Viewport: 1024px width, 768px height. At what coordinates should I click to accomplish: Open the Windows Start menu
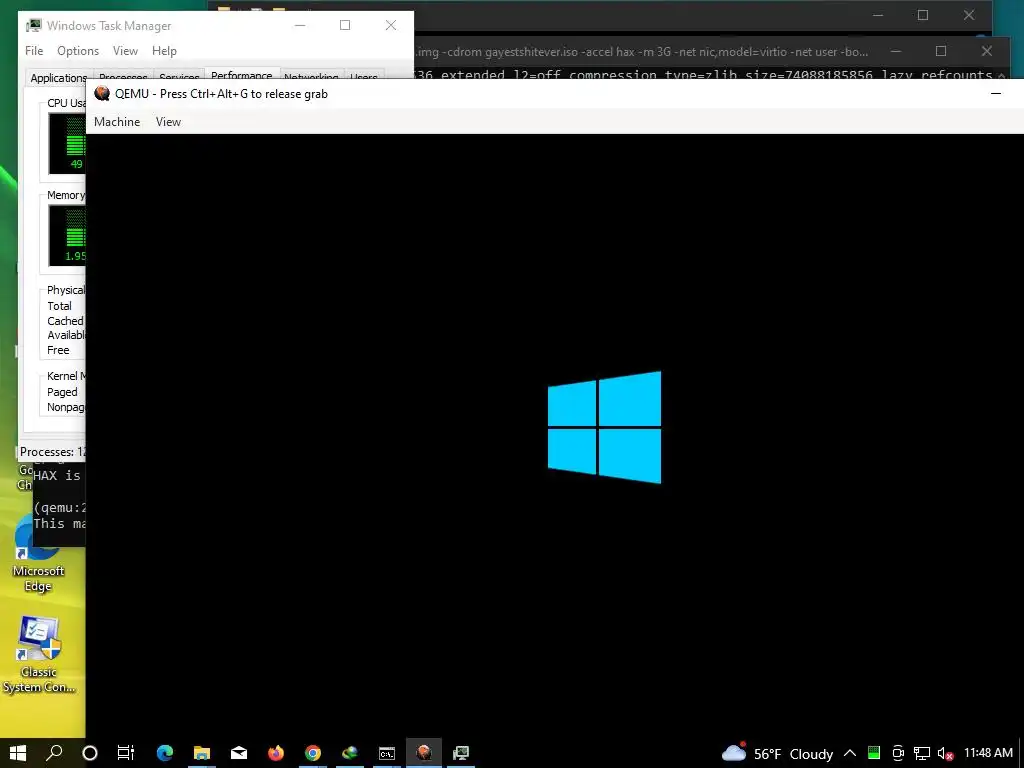pyautogui.click(x=18, y=753)
